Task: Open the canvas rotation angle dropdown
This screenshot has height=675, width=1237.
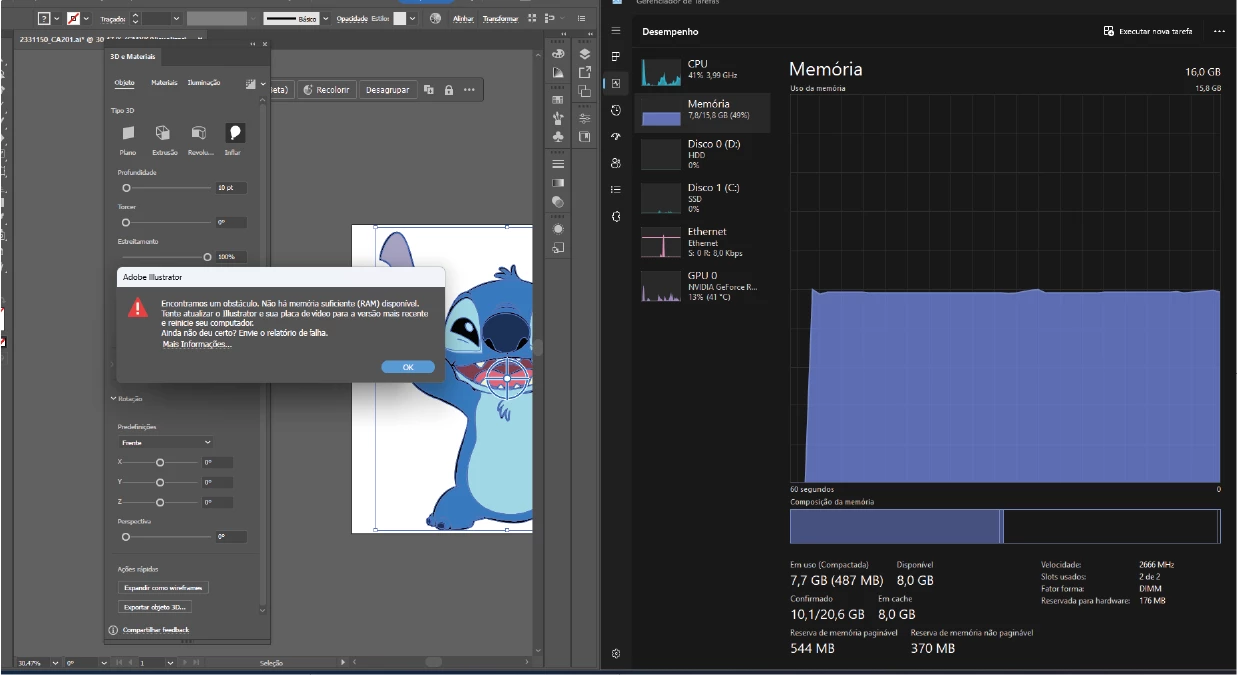Action: pyautogui.click(x=104, y=662)
